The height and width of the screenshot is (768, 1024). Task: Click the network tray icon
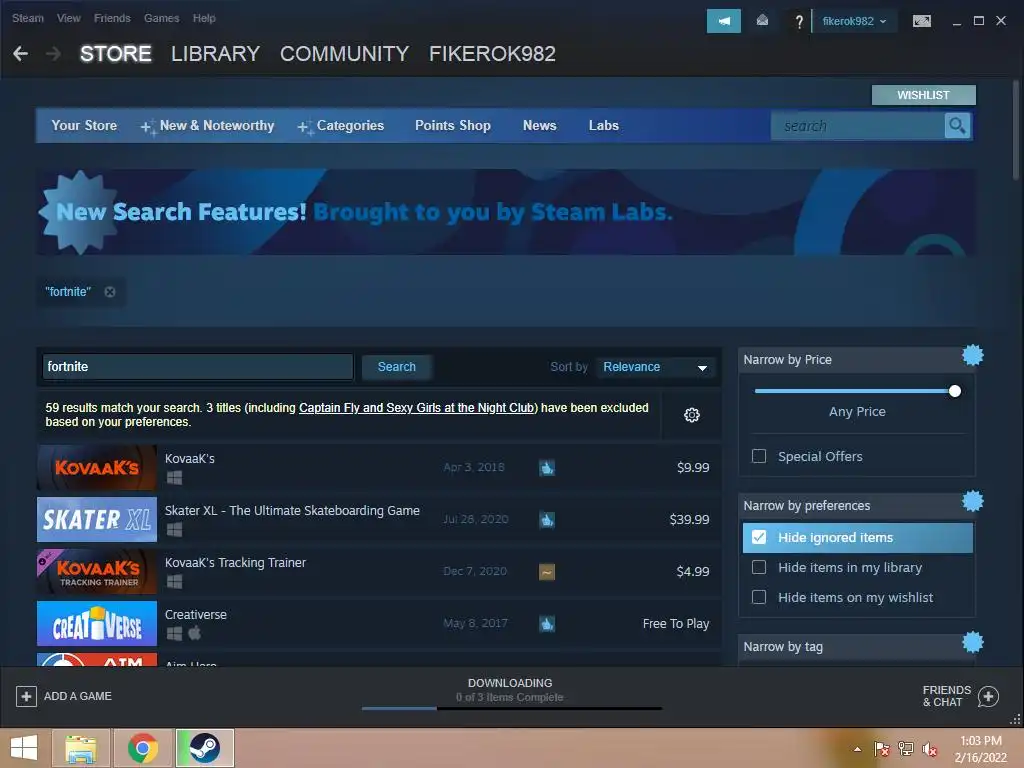pyautogui.click(x=905, y=749)
